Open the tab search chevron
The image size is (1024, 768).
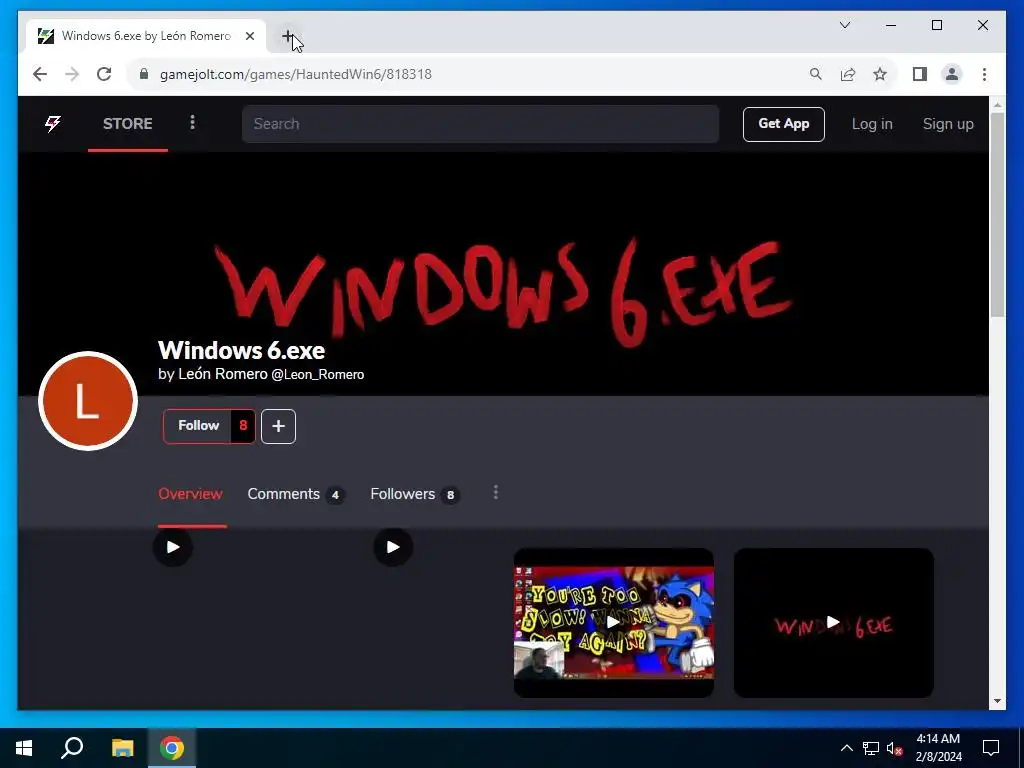[844, 25]
